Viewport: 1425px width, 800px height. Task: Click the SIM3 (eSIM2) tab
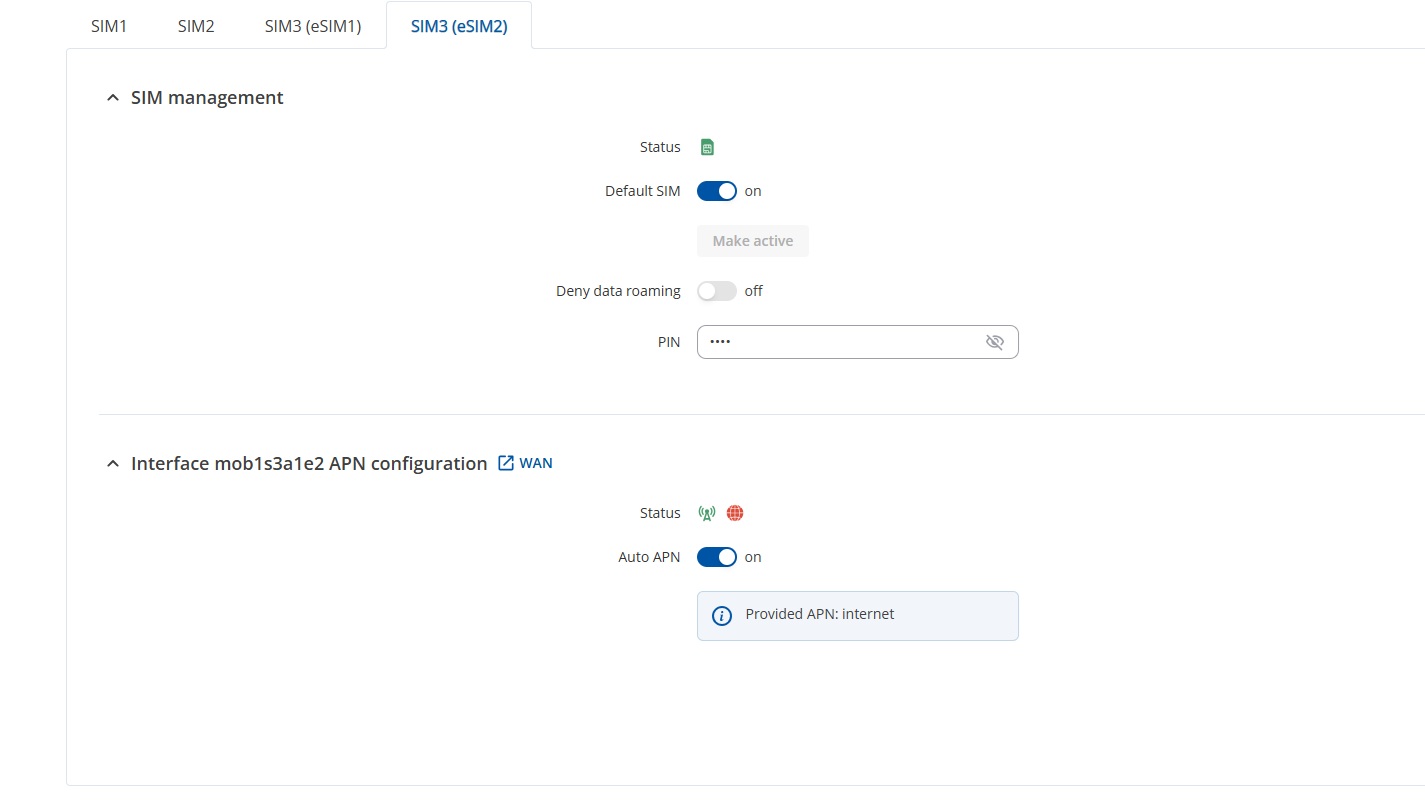click(459, 26)
